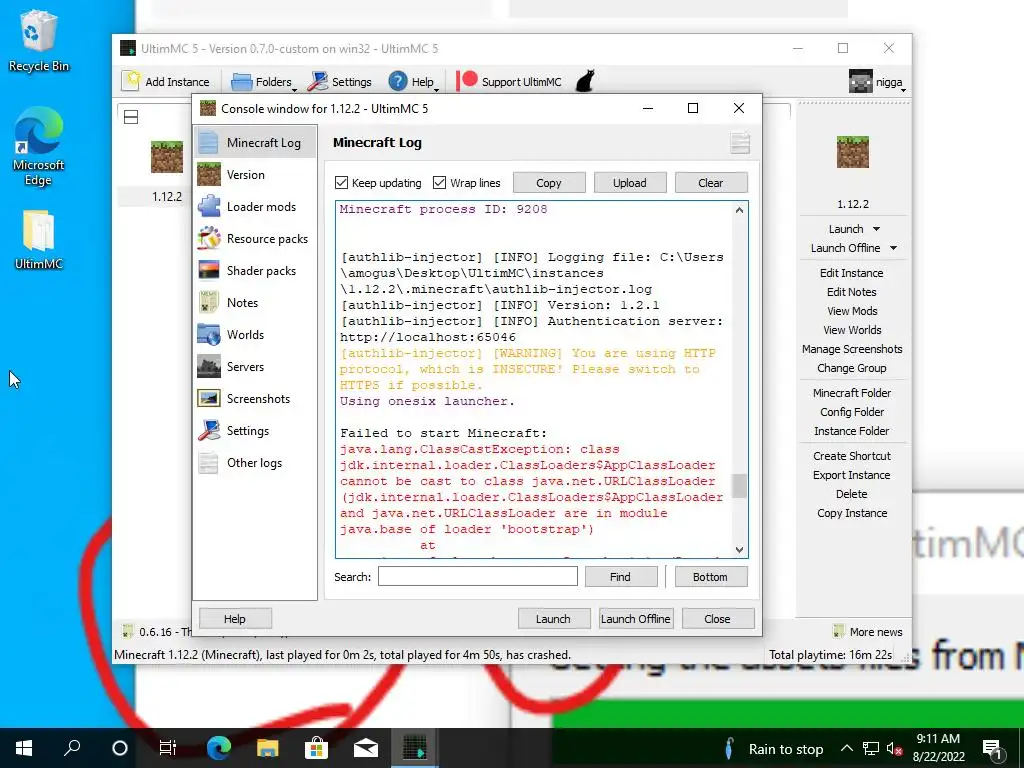1024x768 pixels.
Task: Select the Version grass block icon
Action: pyautogui.click(x=208, y=174)
